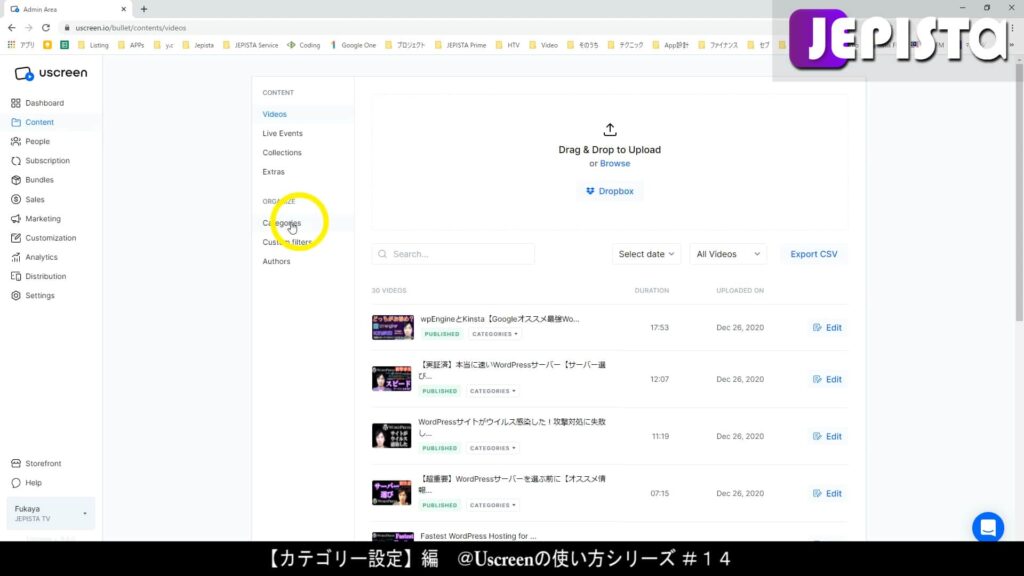Click the video search field
This screenshot has height=576, width=1024.
(x=453, y=254)
